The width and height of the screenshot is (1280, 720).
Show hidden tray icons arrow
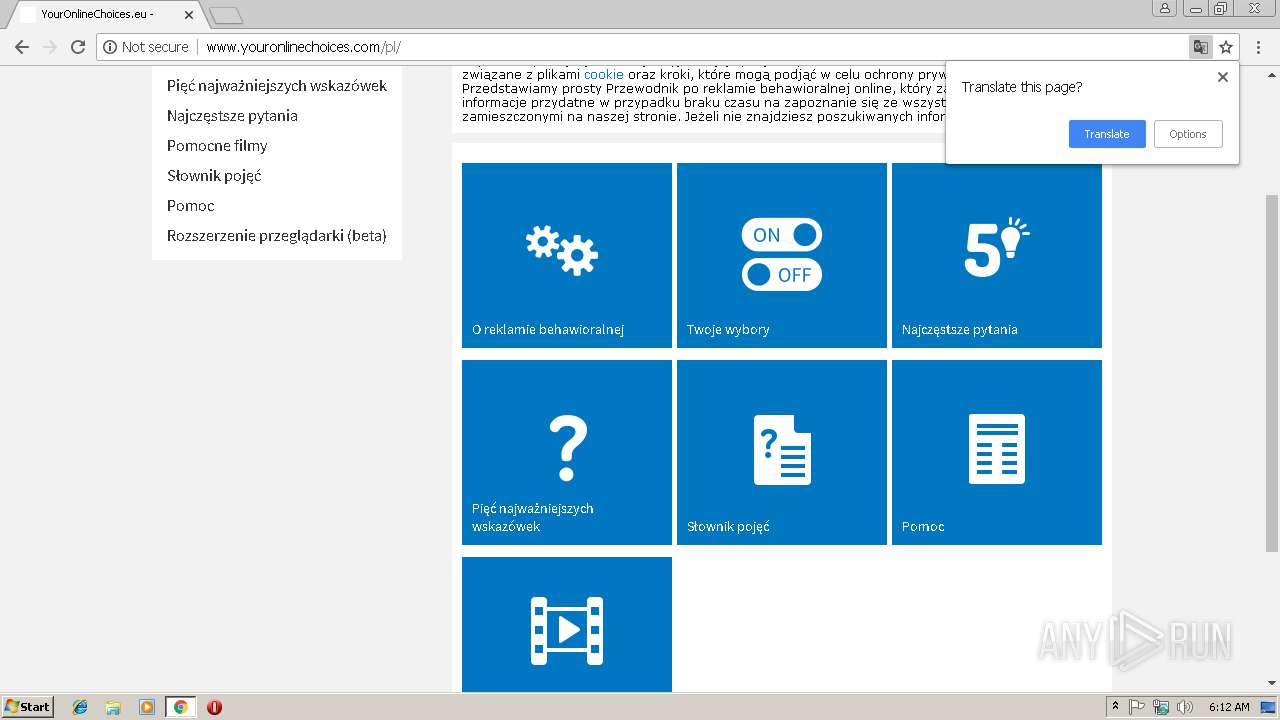click(x=1116, y=707)
